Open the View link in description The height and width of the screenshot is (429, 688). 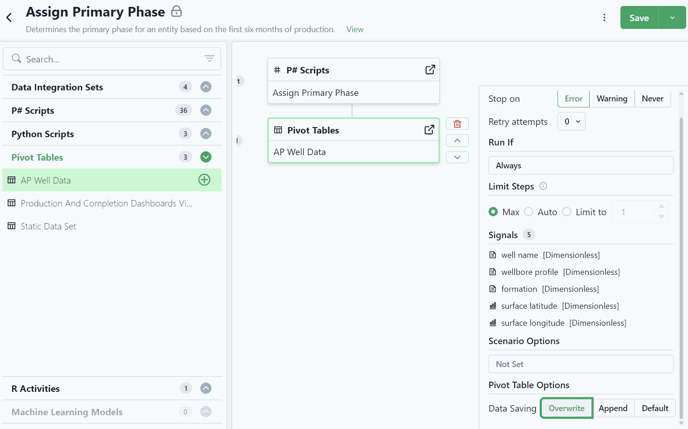355,29
